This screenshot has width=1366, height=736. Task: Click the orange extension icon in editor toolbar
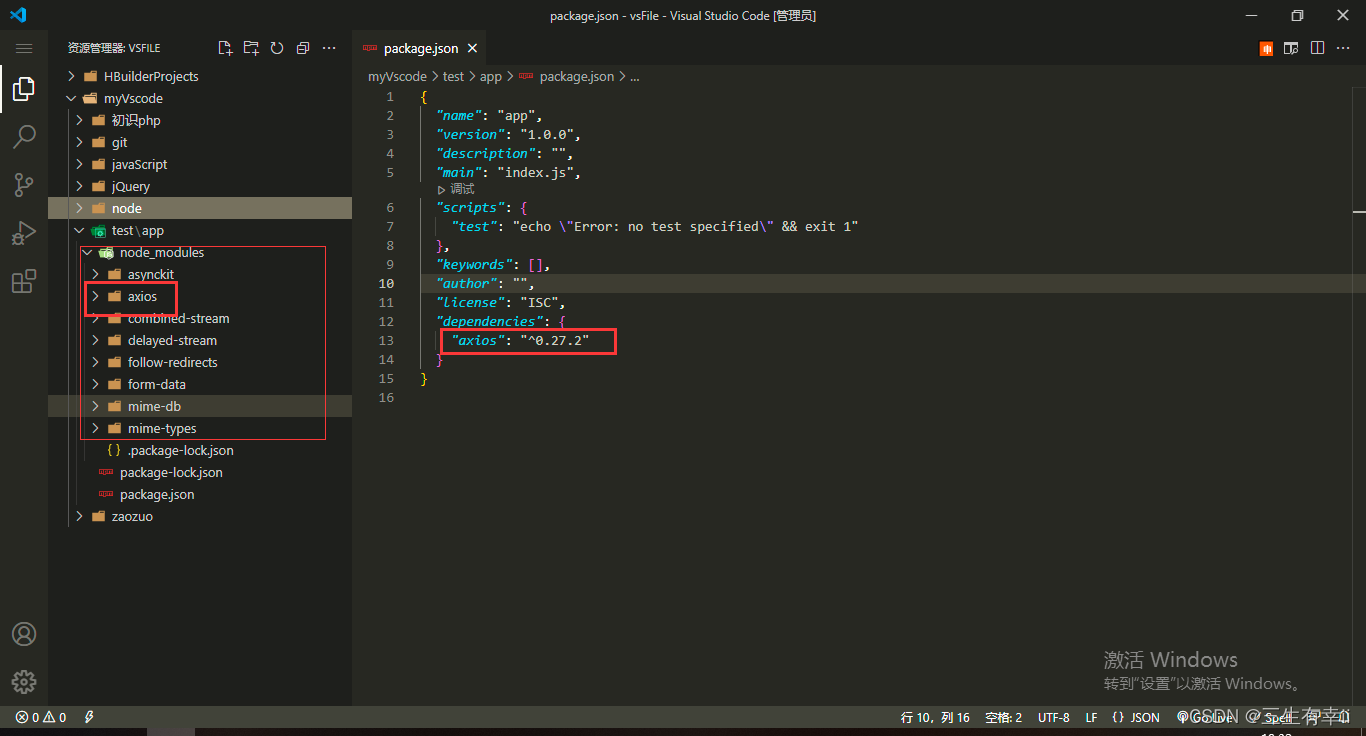click(1267, 48)
